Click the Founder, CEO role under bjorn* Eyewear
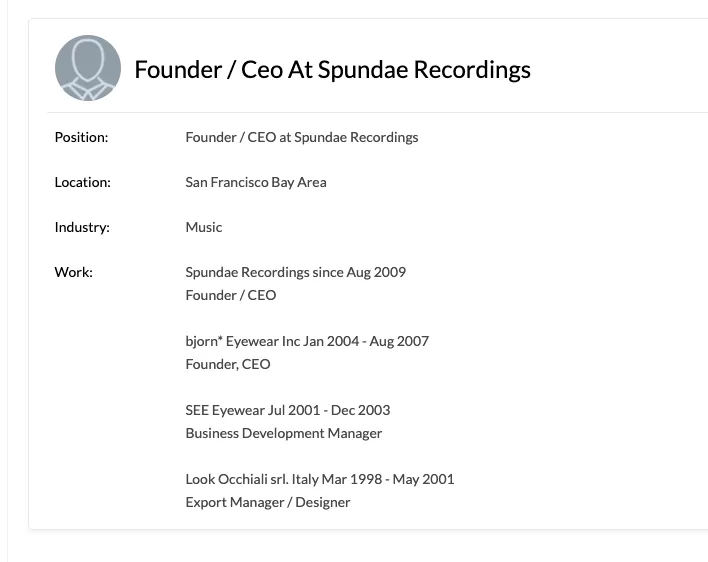This screenshot has width=708, height=562. coord(228,364)
